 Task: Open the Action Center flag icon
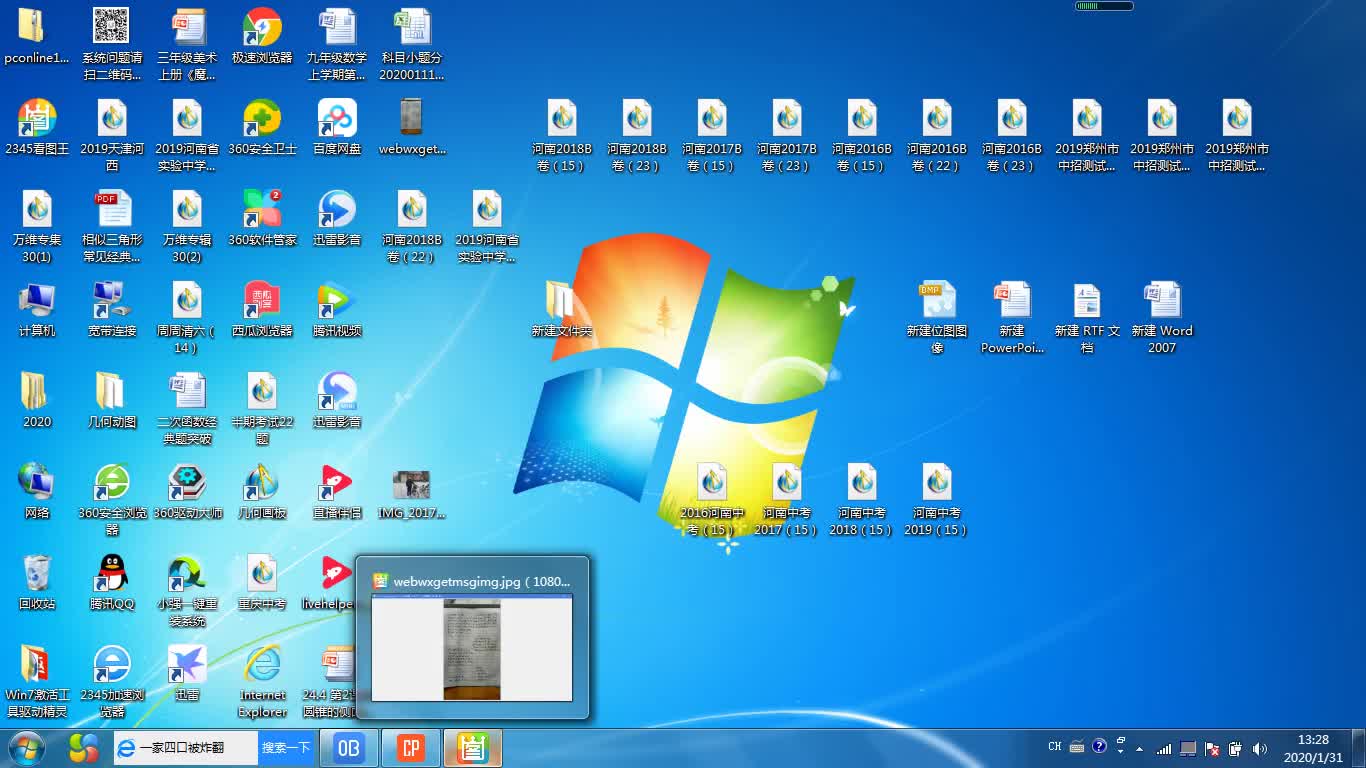click(1212, 748)
